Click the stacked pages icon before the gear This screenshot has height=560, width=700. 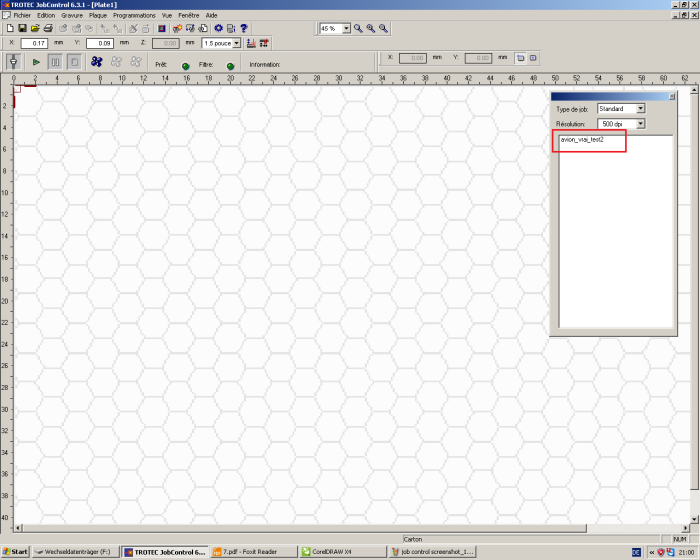point(203,28)
